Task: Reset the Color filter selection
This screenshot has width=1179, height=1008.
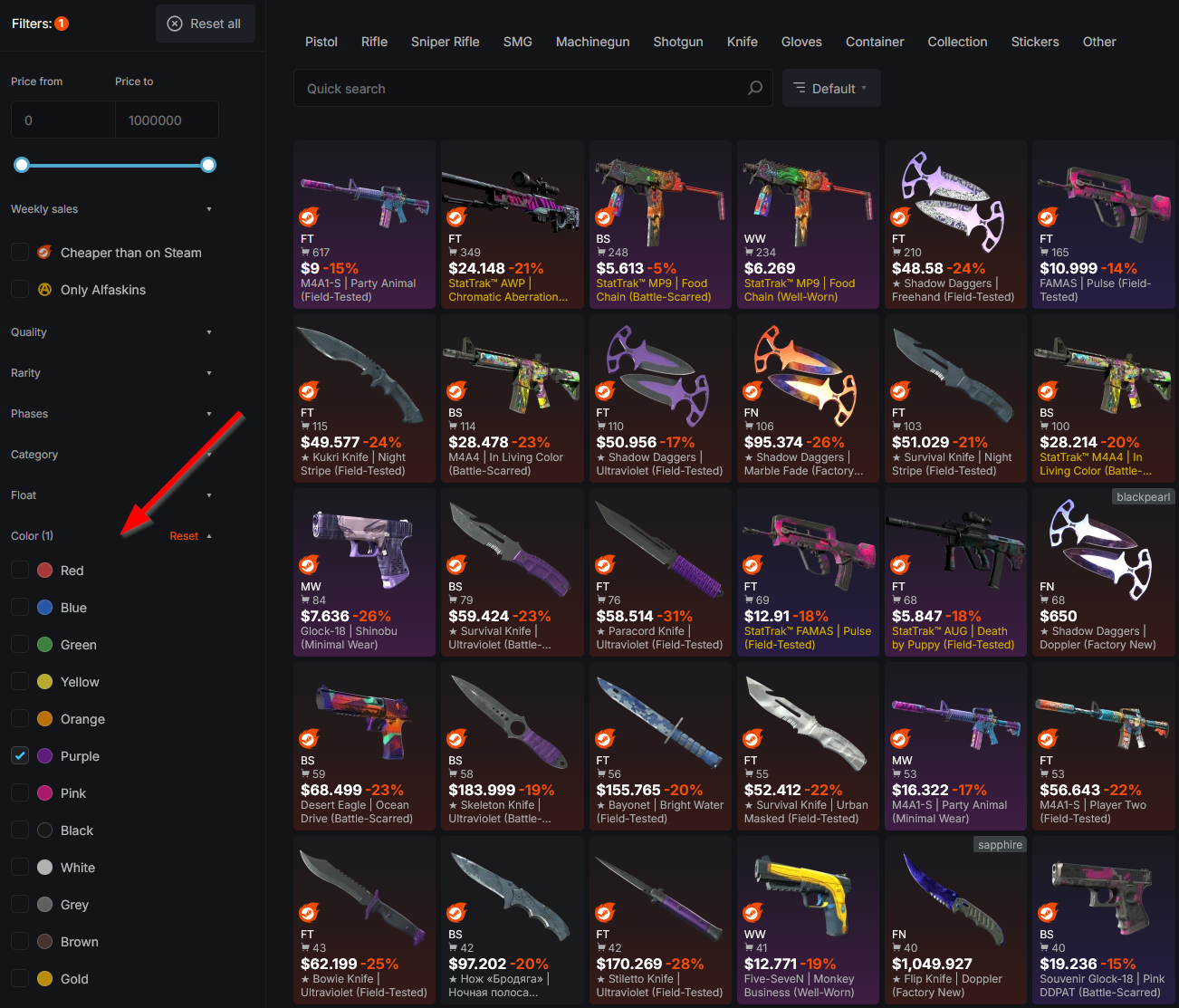Action: coord(184,536)
